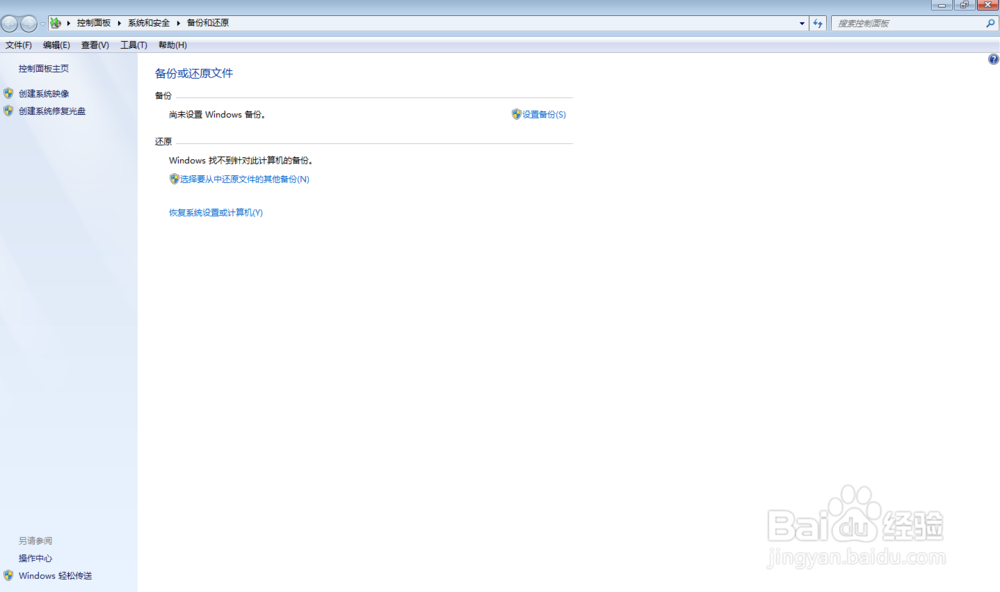Image resolution: width=1000 pixels, height=592 pixels.
Task: Click the 尚未设置 Windows 备份 text
Action: tap(217, 115)
